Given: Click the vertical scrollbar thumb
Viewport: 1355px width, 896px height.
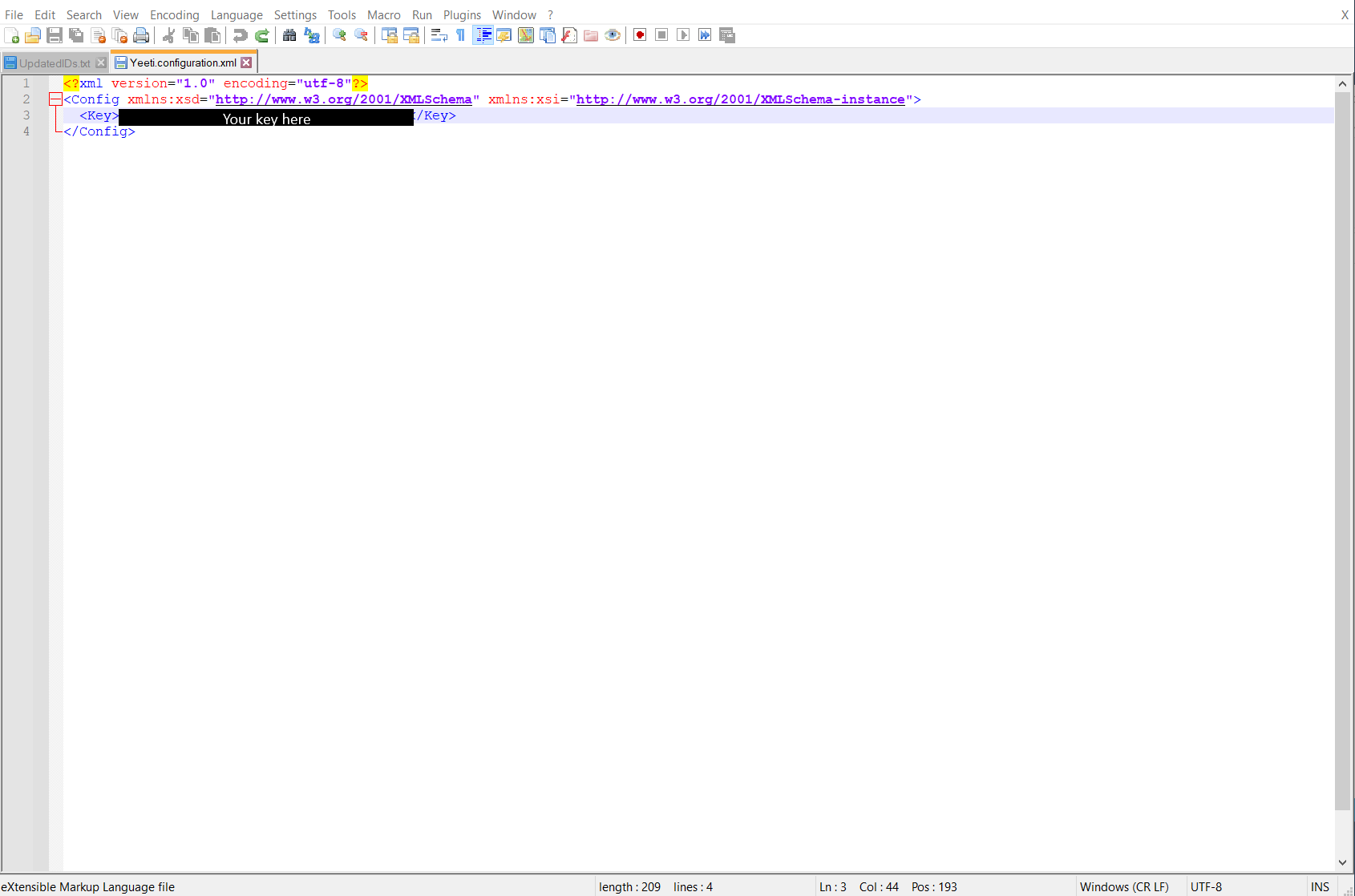Looking at the screenshot, I should point(1343,450).
